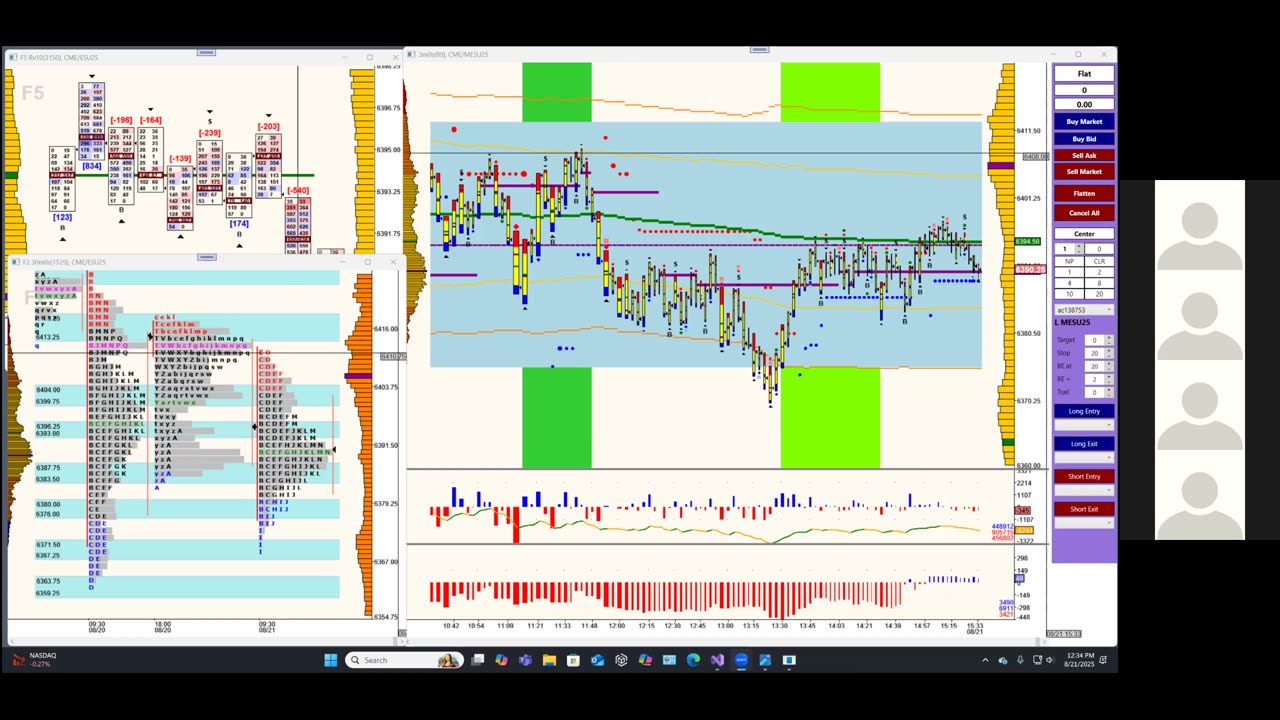Click the Short Exit button
This screenshot has height=720, width=1280.
(1084, 509)
